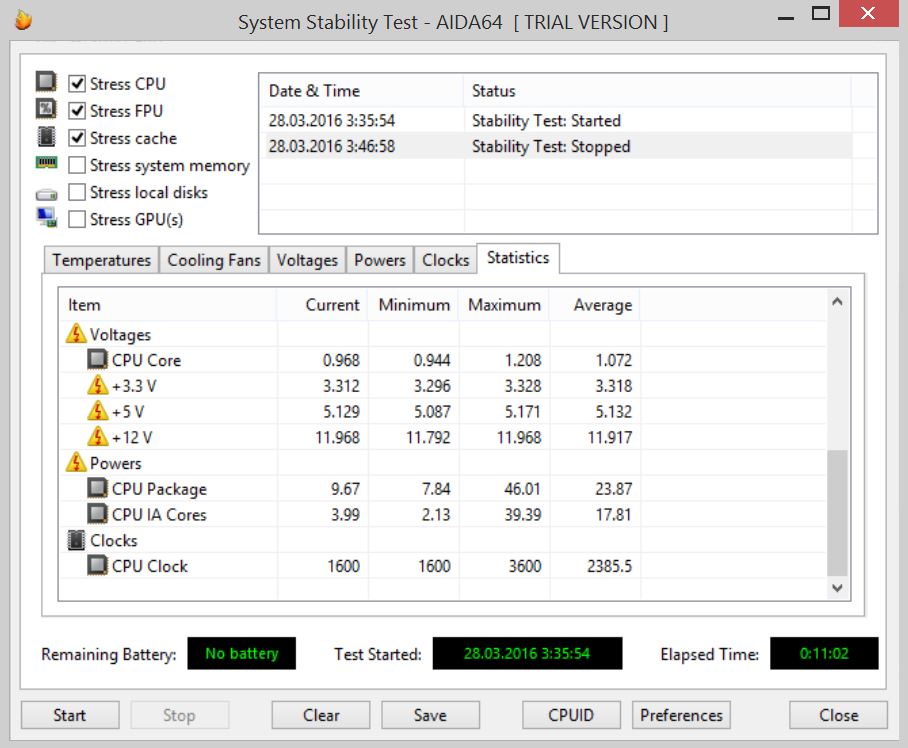Click the Clear button
The width and height of the screenshot is (908, 748).
(x=321, y=715)
